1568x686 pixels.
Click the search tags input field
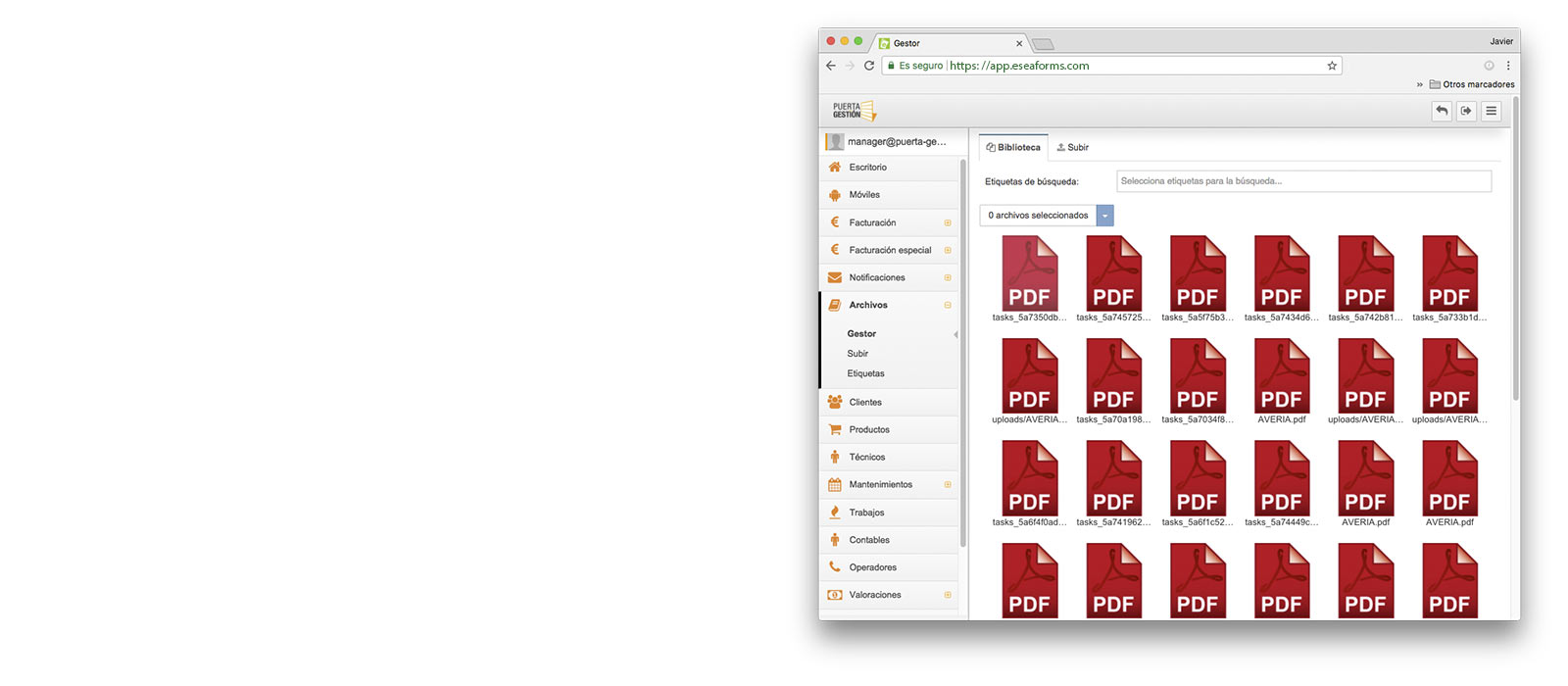click(x=1303, y=181)
